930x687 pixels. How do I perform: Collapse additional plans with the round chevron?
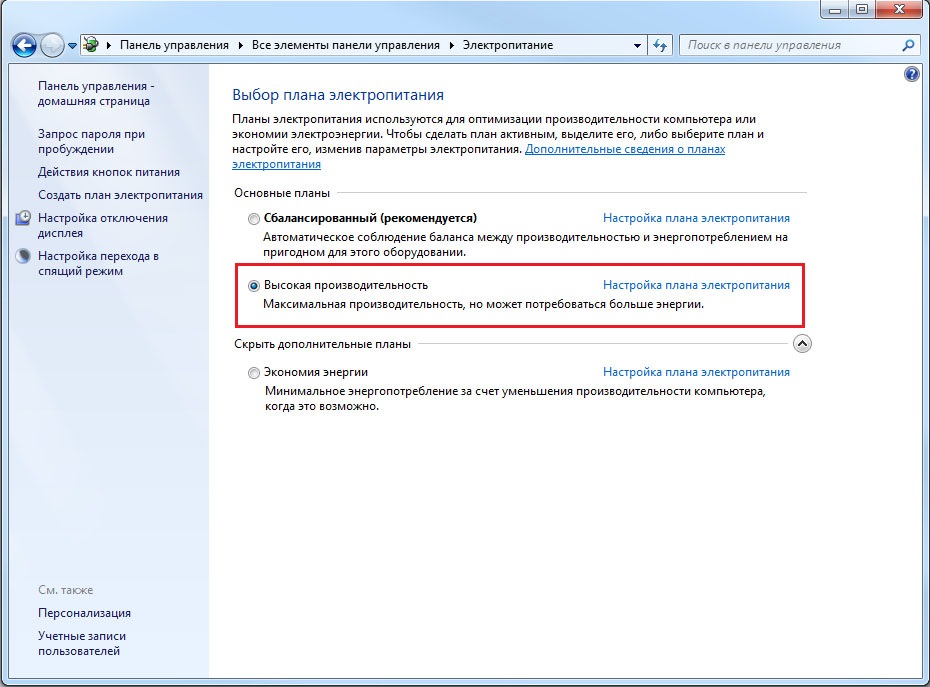pos(802,344)
